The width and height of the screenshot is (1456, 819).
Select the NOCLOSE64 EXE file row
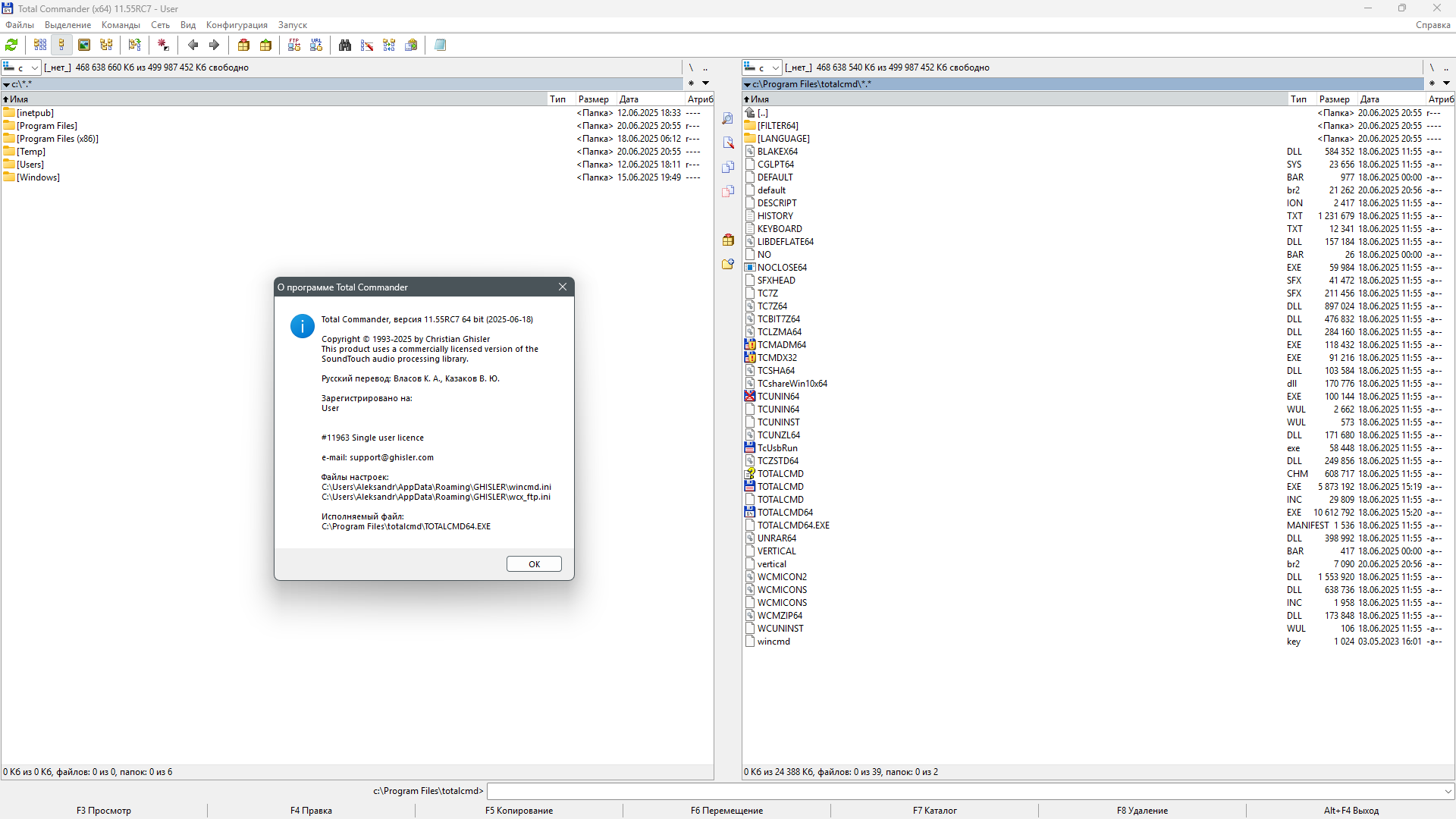coord(1097,268)
